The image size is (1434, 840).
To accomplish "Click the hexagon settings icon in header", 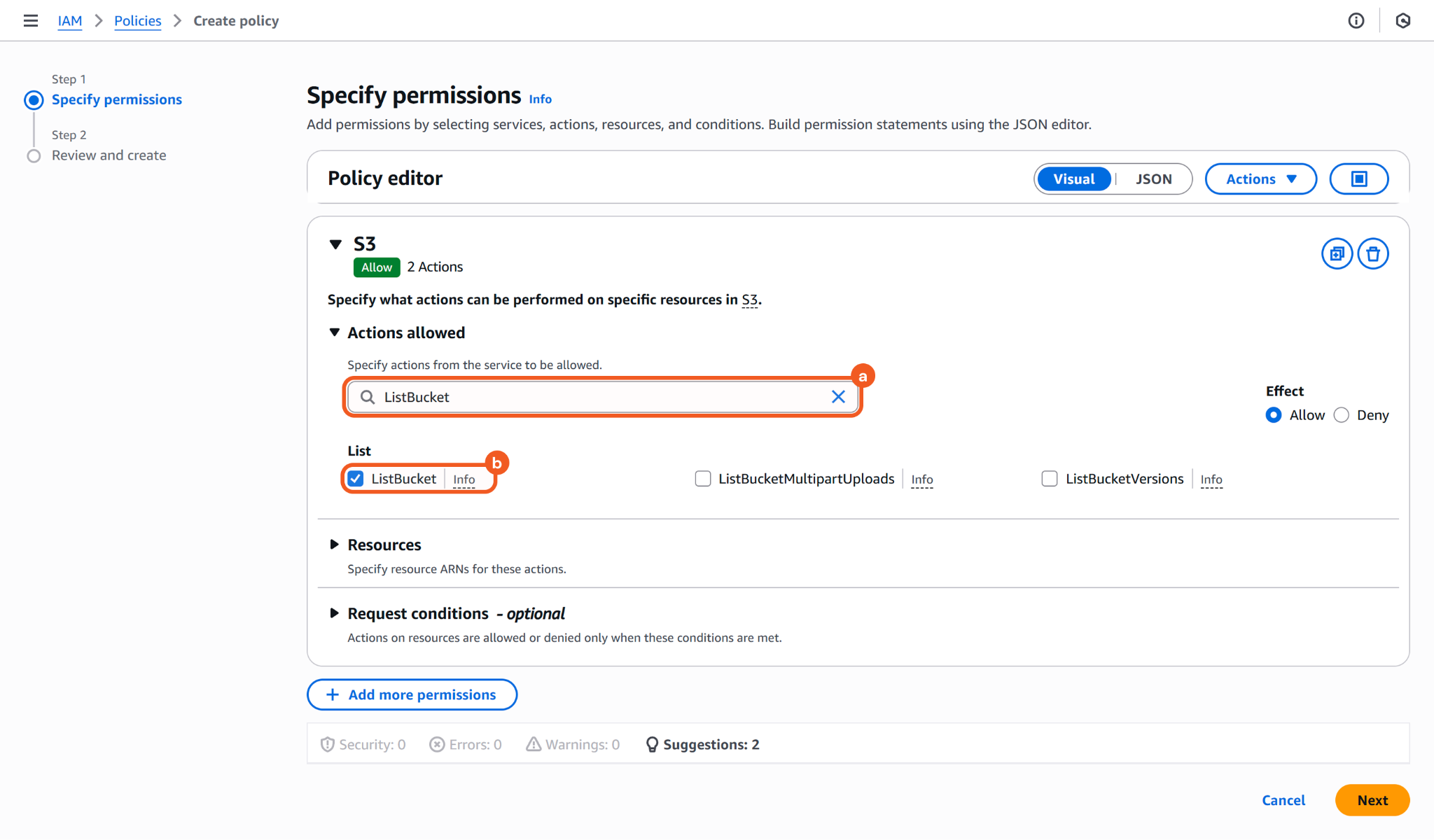I will pyautogui.click(x=1402, y=21).
